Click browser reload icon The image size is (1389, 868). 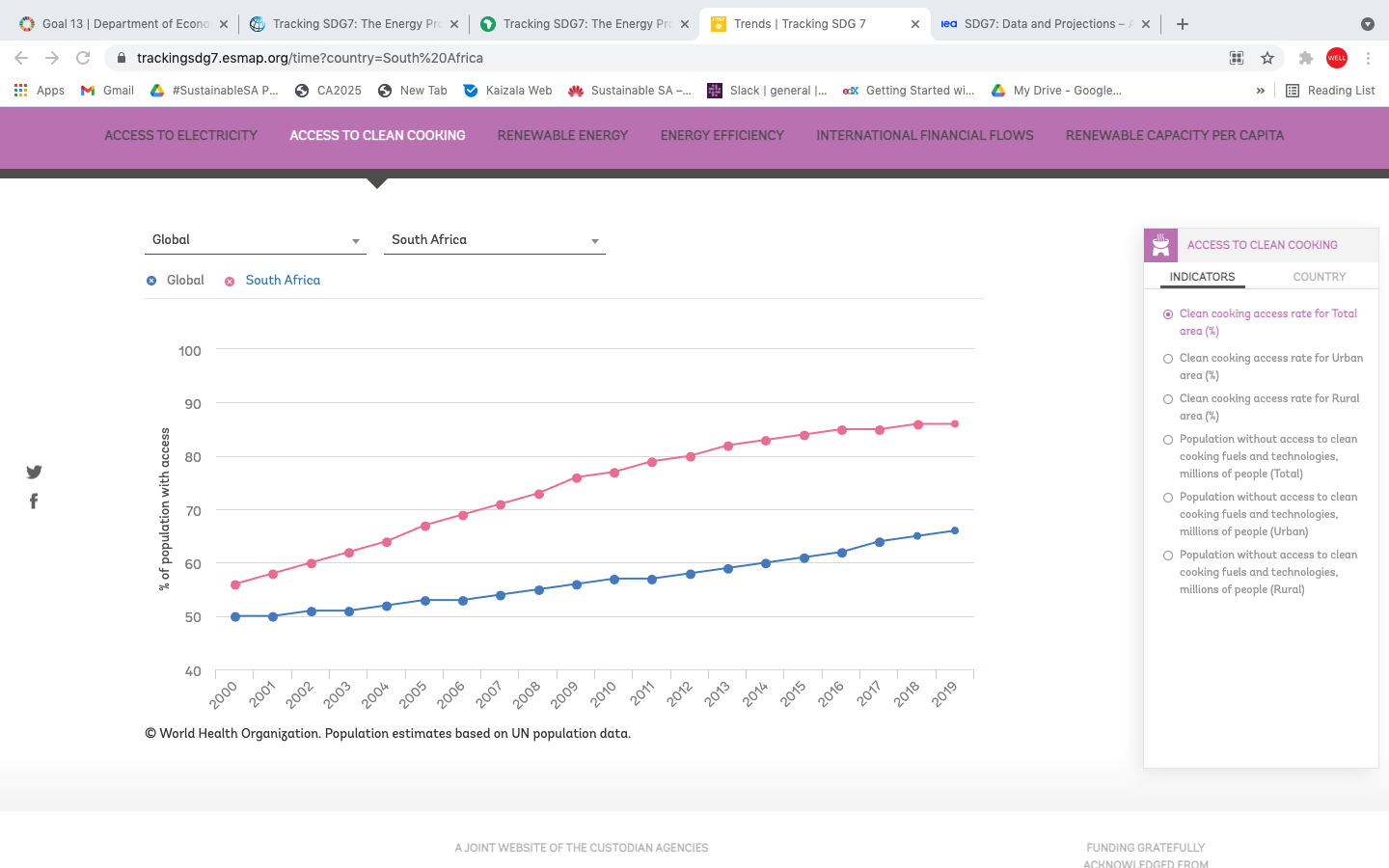tap(83, 58)
